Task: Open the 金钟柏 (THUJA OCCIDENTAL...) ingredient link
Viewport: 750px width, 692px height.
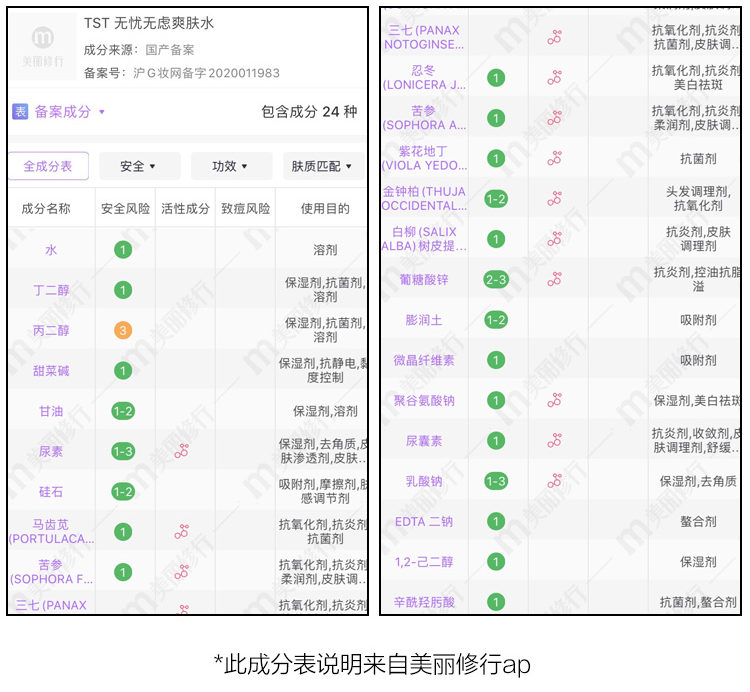Action: pyautogui.click(x=424, y=198)
